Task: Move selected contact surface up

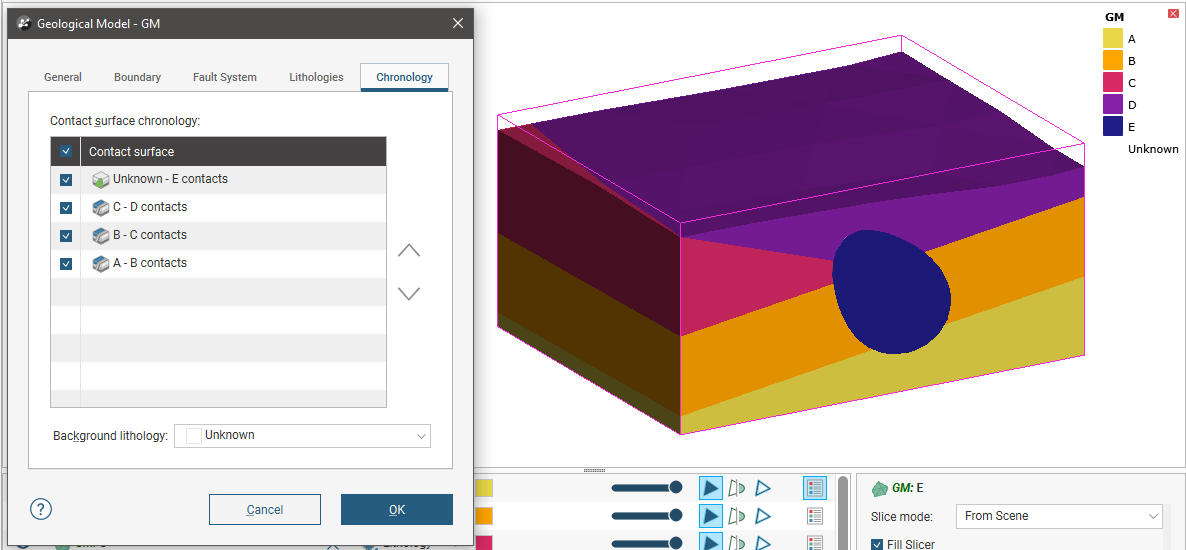Action: click(409, 251)
